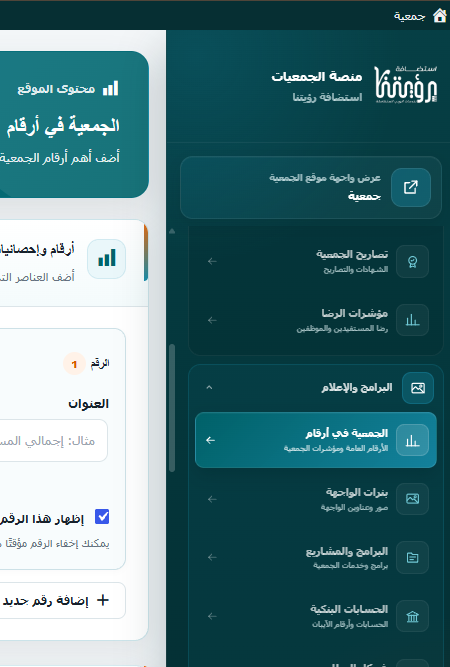Uncheck إظهار هذا الرقم checkbox
Viewport: 450px width, 667px height.
coord(102,517)
